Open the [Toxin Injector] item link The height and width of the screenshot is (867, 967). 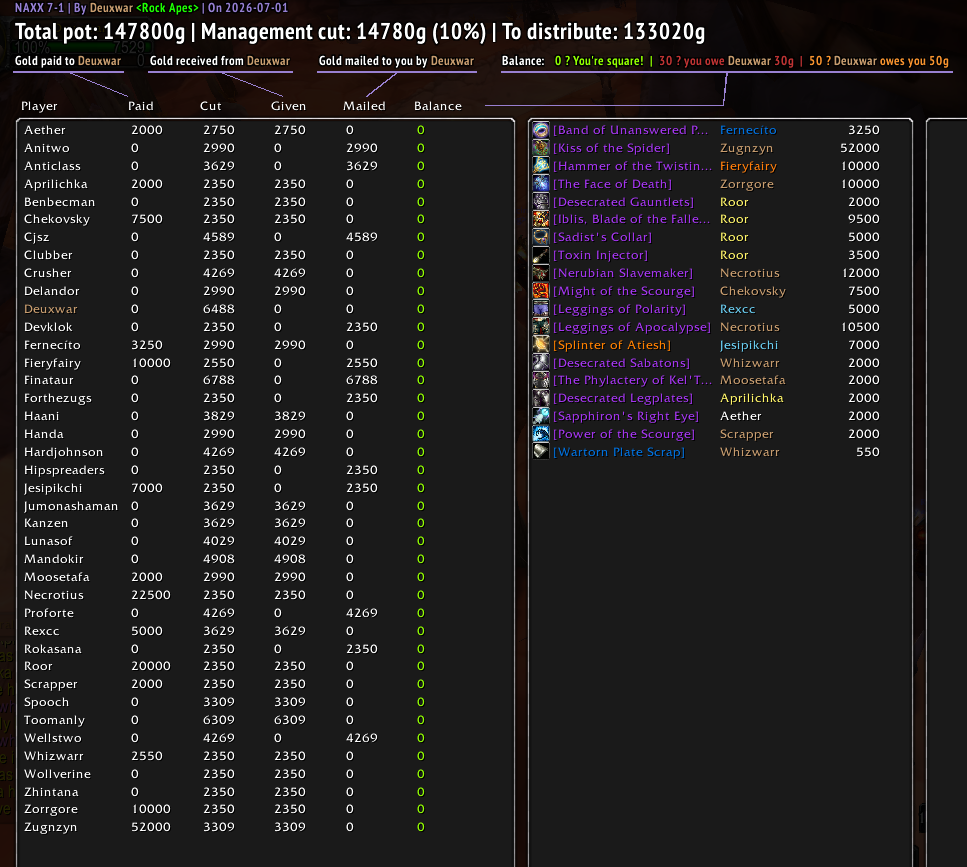(600, 255)
